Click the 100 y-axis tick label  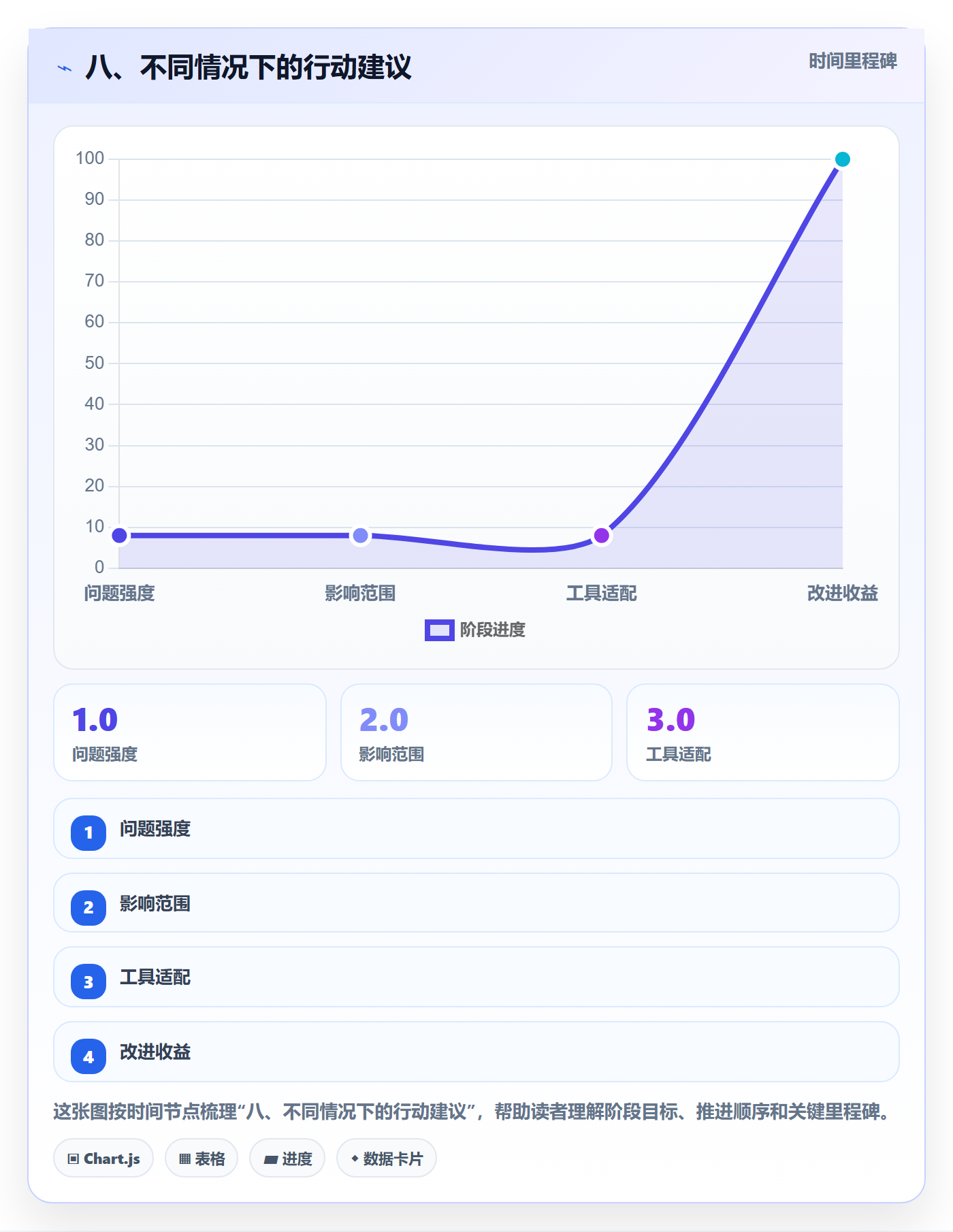[90, 159]
